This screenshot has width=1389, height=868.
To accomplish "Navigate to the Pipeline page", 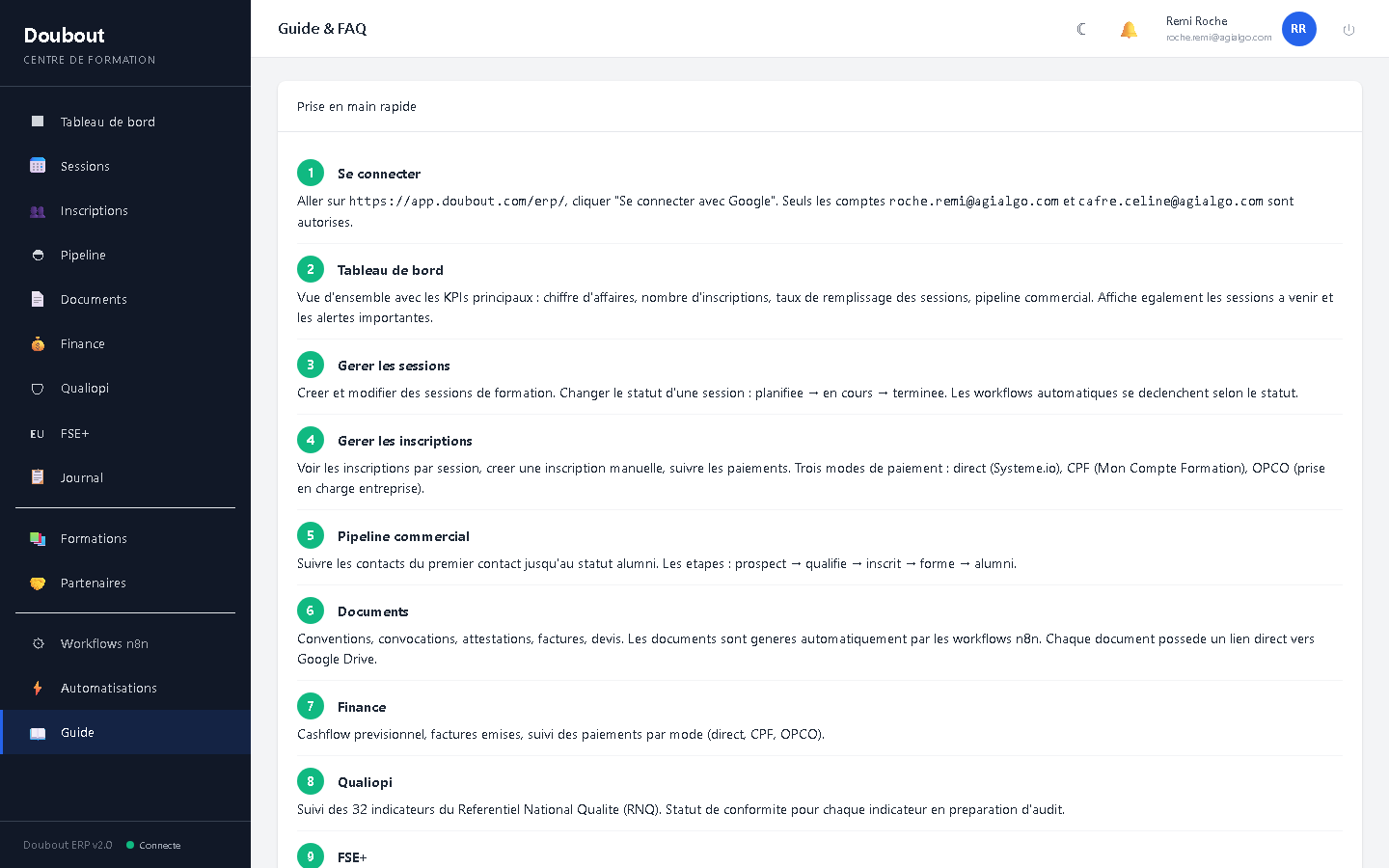I will (83, 255).
